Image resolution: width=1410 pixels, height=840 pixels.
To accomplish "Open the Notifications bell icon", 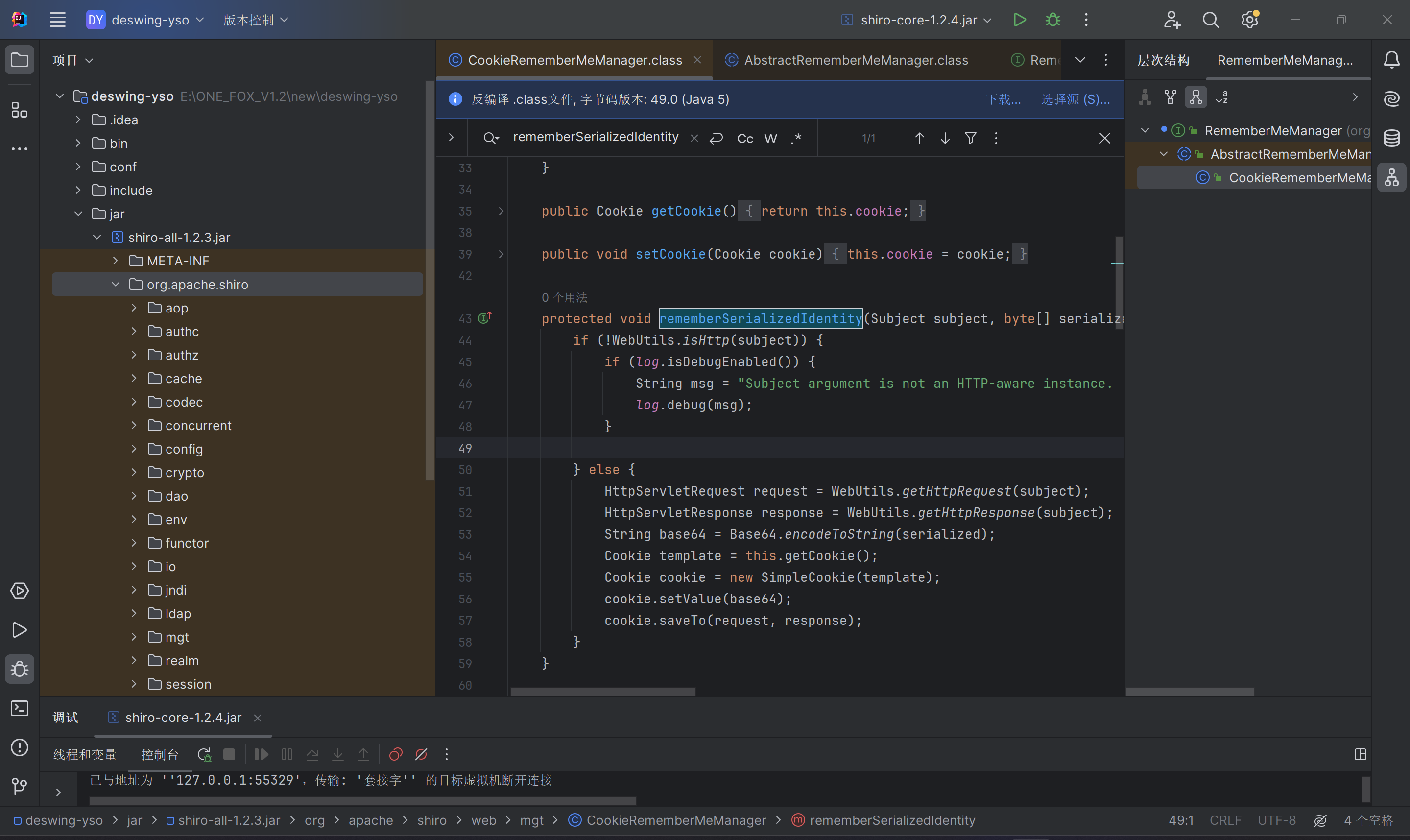I will coord(1391,60).
